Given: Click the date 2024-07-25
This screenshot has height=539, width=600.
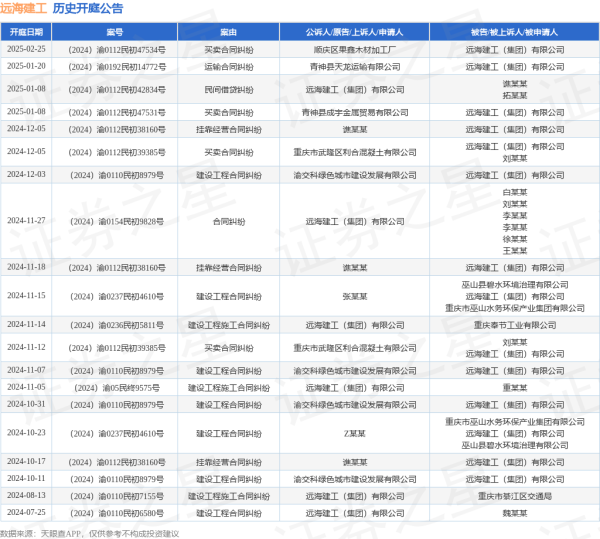Looking at the screenshot, I should point(26,512).
